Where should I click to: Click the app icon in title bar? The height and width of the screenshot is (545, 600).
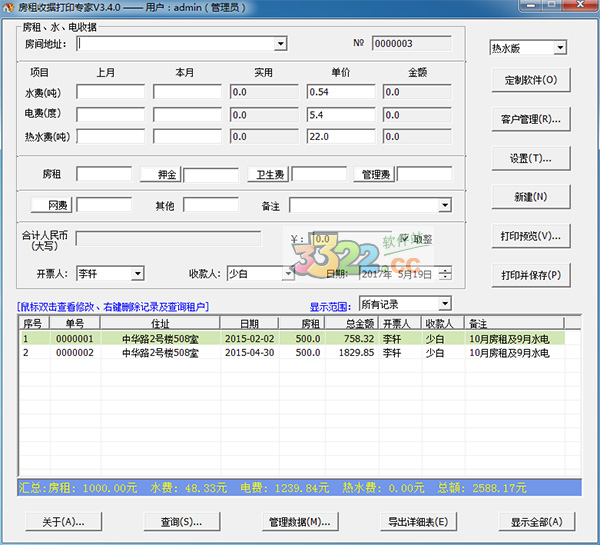9,8
